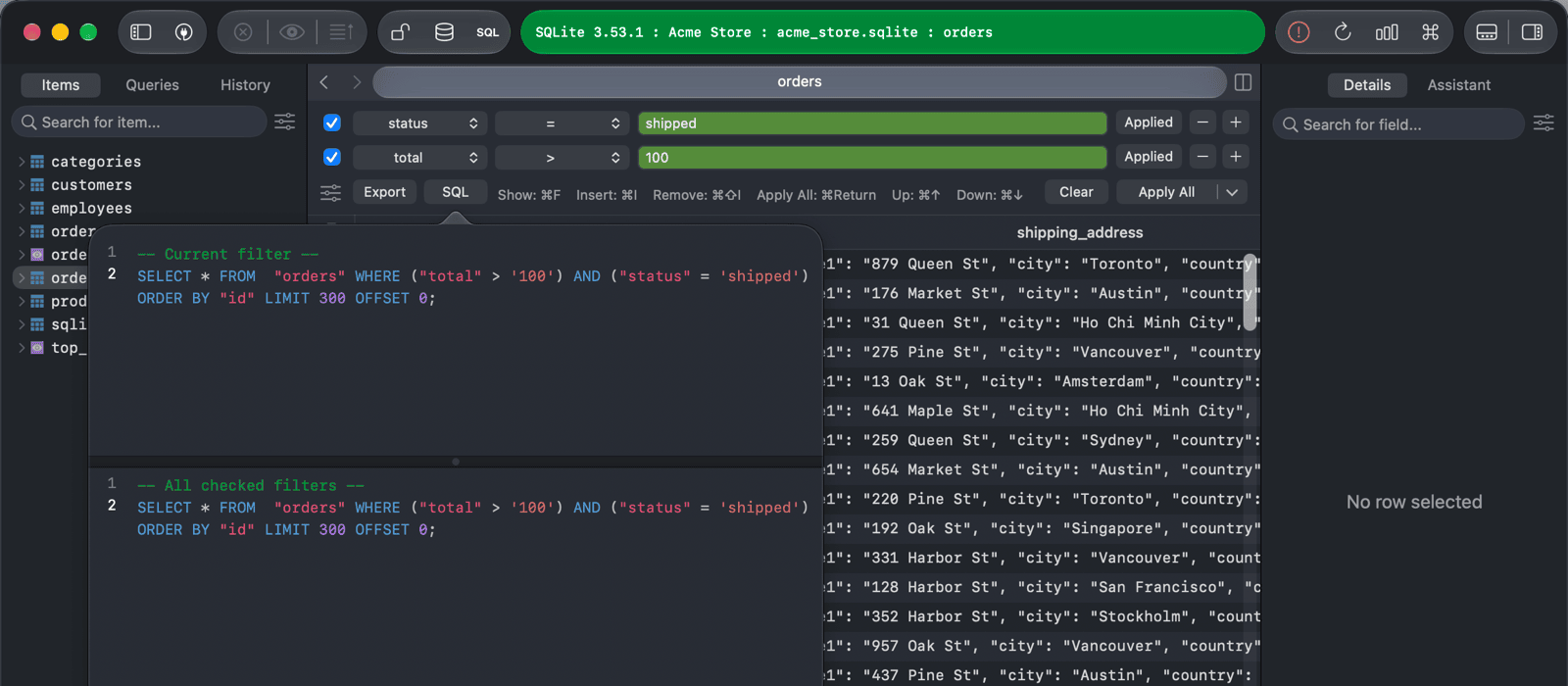Expand the employees table node
The image size is (1568, 686).
coord(22,208)
